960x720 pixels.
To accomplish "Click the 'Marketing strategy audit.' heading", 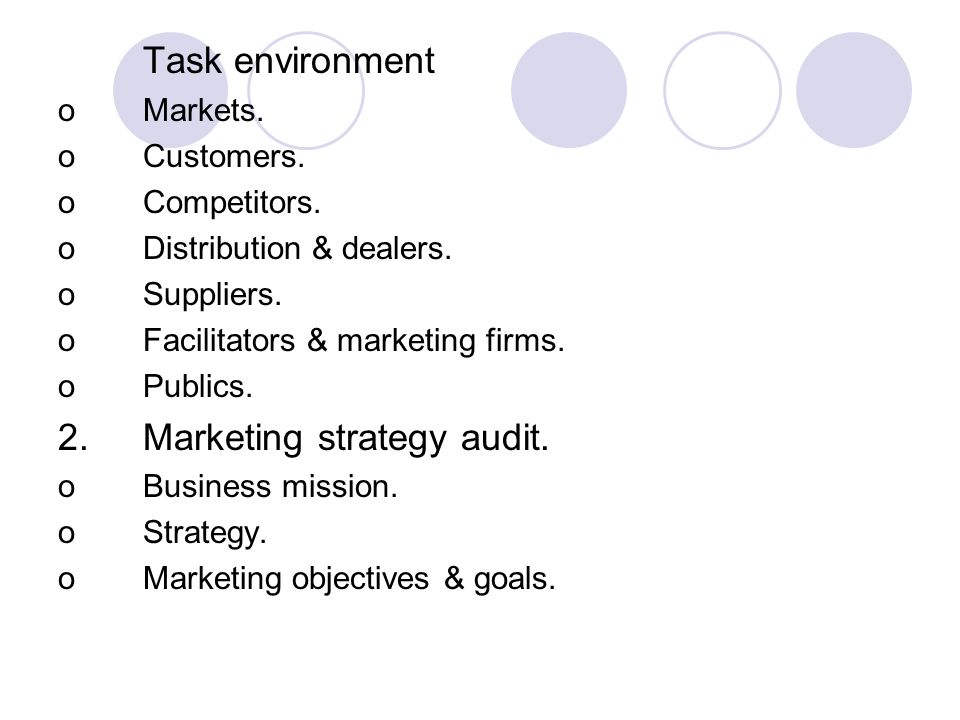I will click(x=346, y=438).
